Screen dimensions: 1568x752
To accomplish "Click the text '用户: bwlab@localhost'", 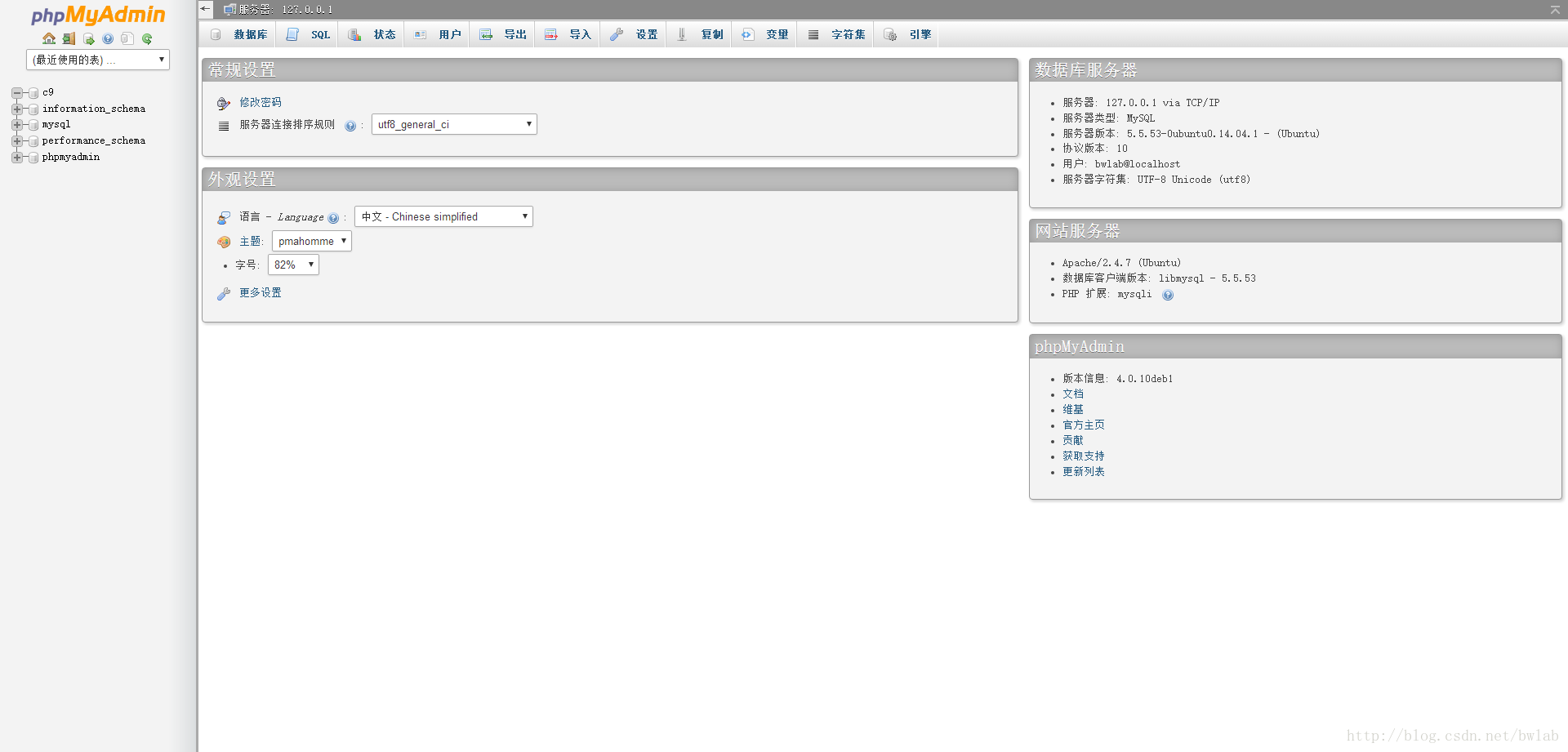I will (1121, 164).
